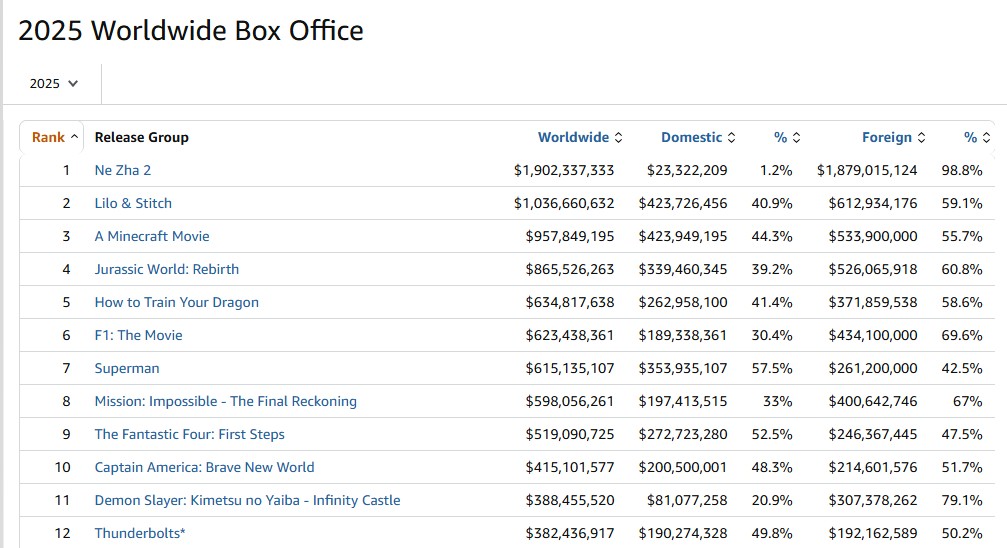
Task: Select worldwide value $382,436,917
Action: coord(570,533)
